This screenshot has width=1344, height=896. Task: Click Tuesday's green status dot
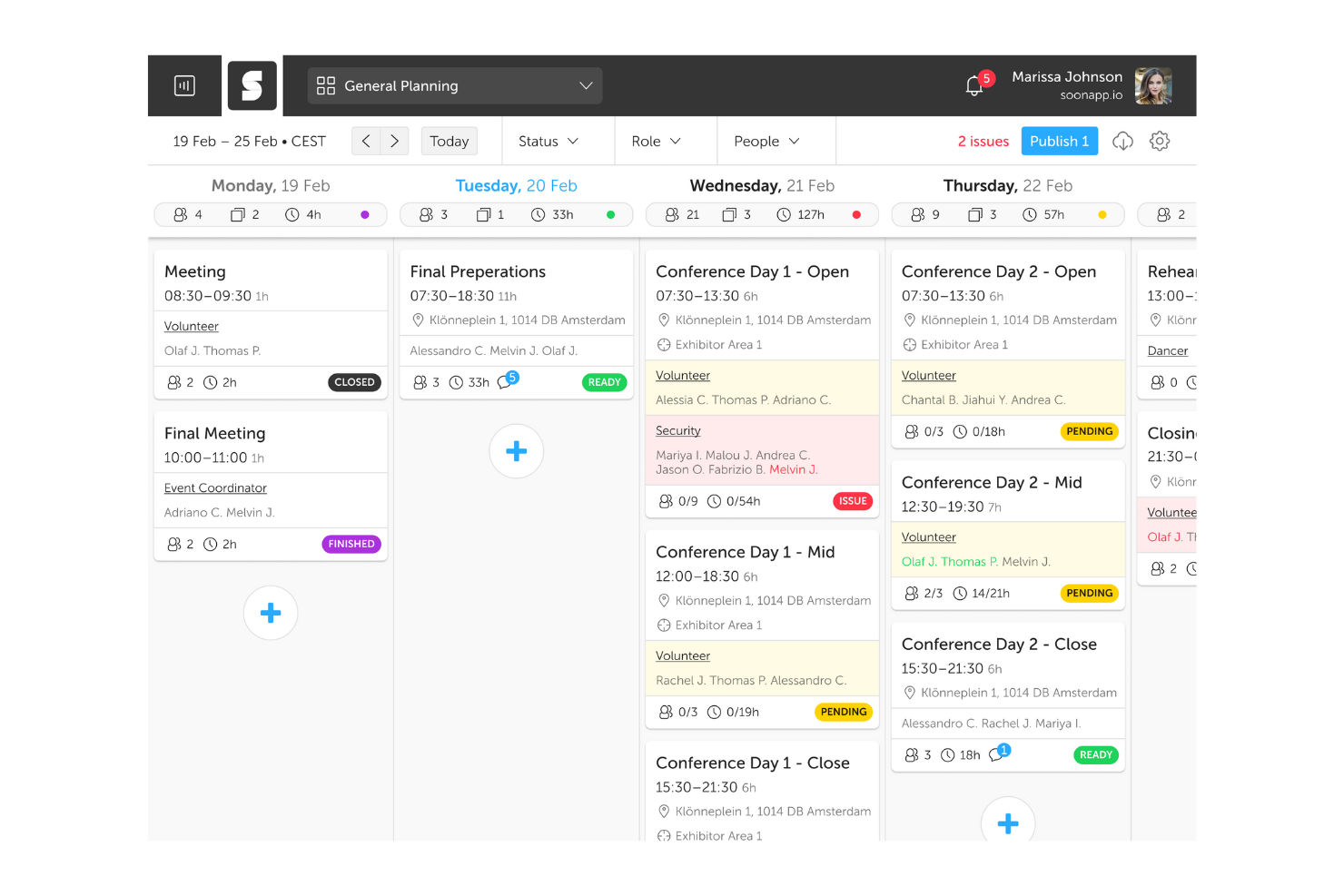click(611, 215)
